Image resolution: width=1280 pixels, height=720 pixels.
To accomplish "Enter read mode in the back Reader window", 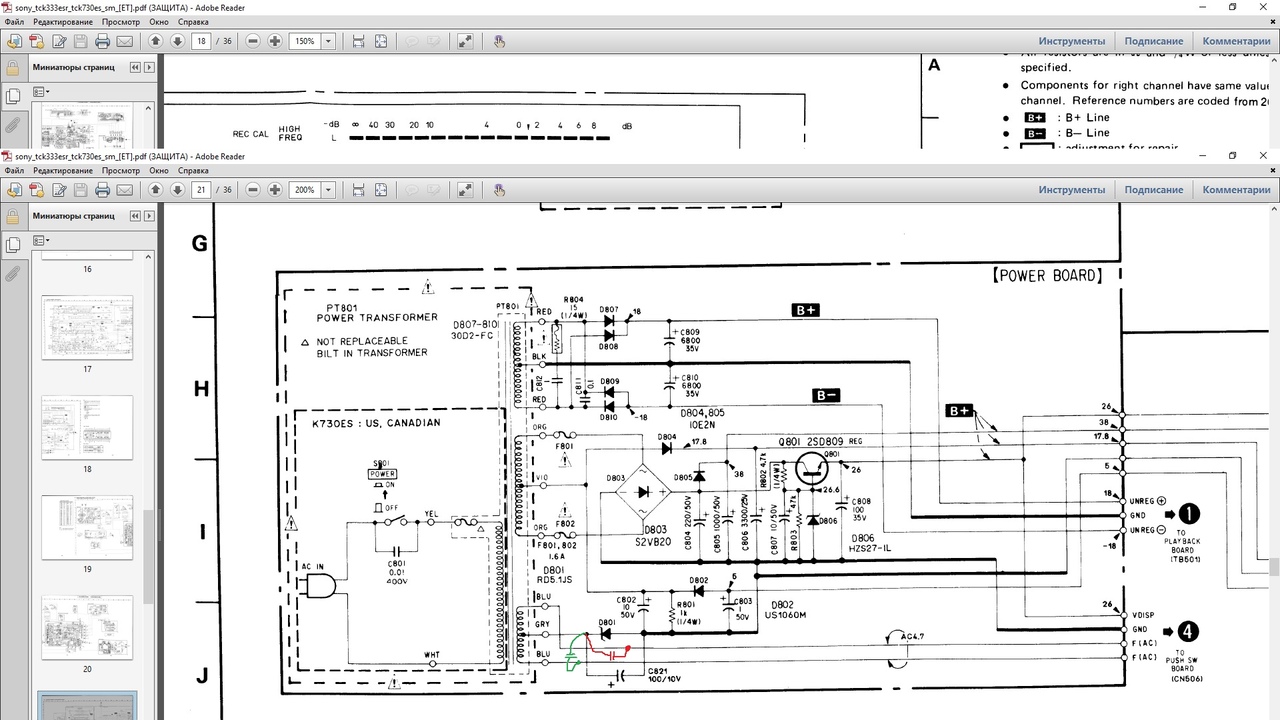I will click(465, 41).
